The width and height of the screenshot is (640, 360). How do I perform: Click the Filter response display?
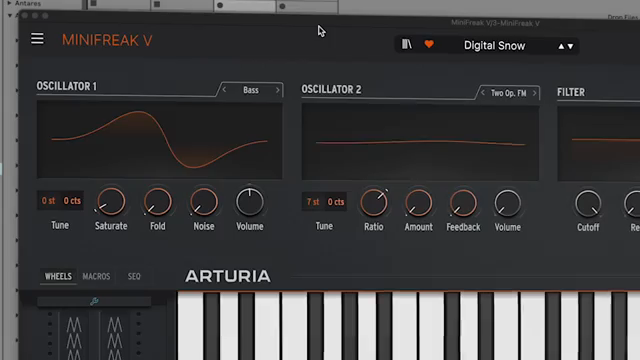coord(598,143)
